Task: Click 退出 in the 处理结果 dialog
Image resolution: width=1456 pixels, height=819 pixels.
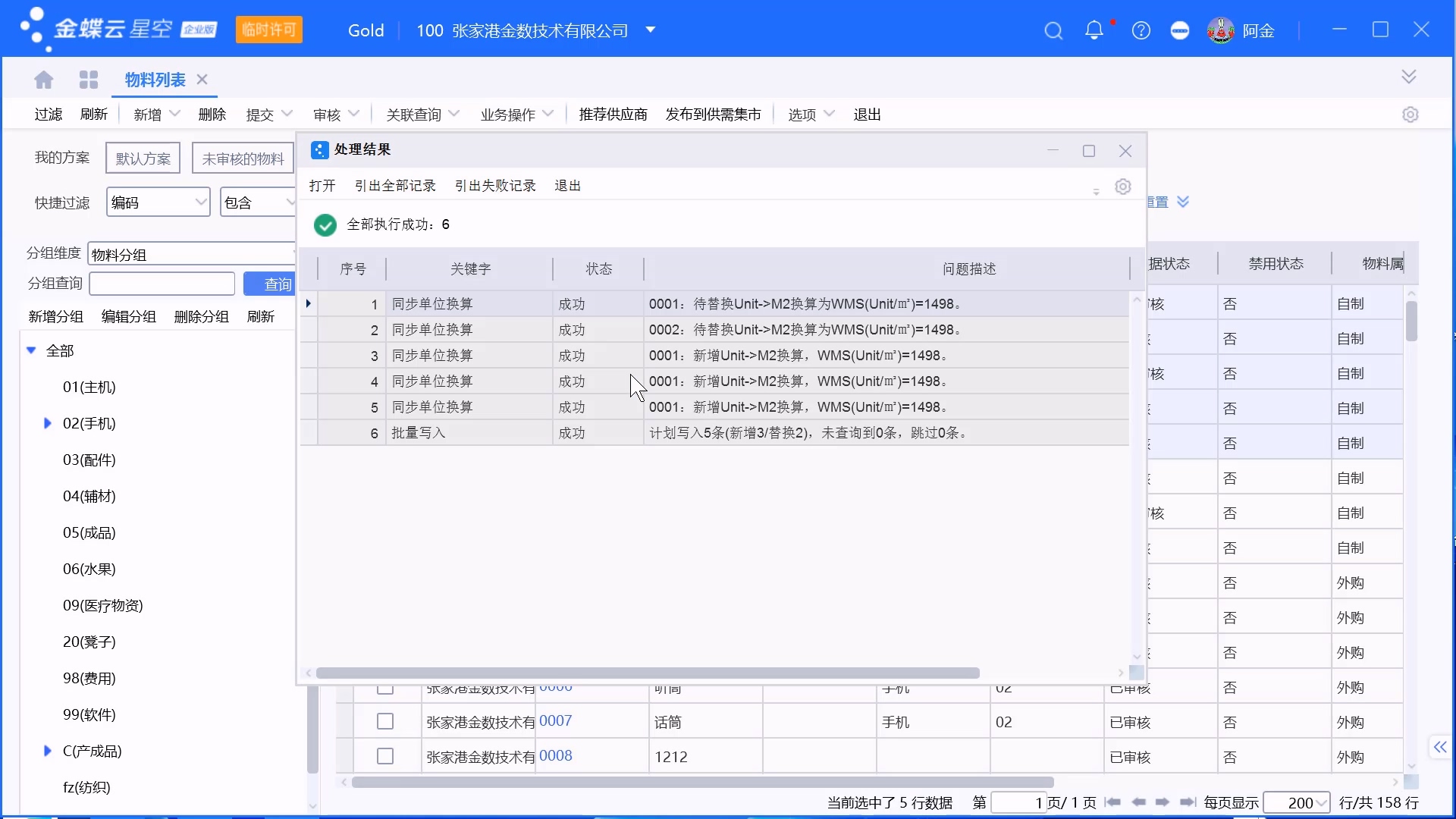Action: [567, 186]
